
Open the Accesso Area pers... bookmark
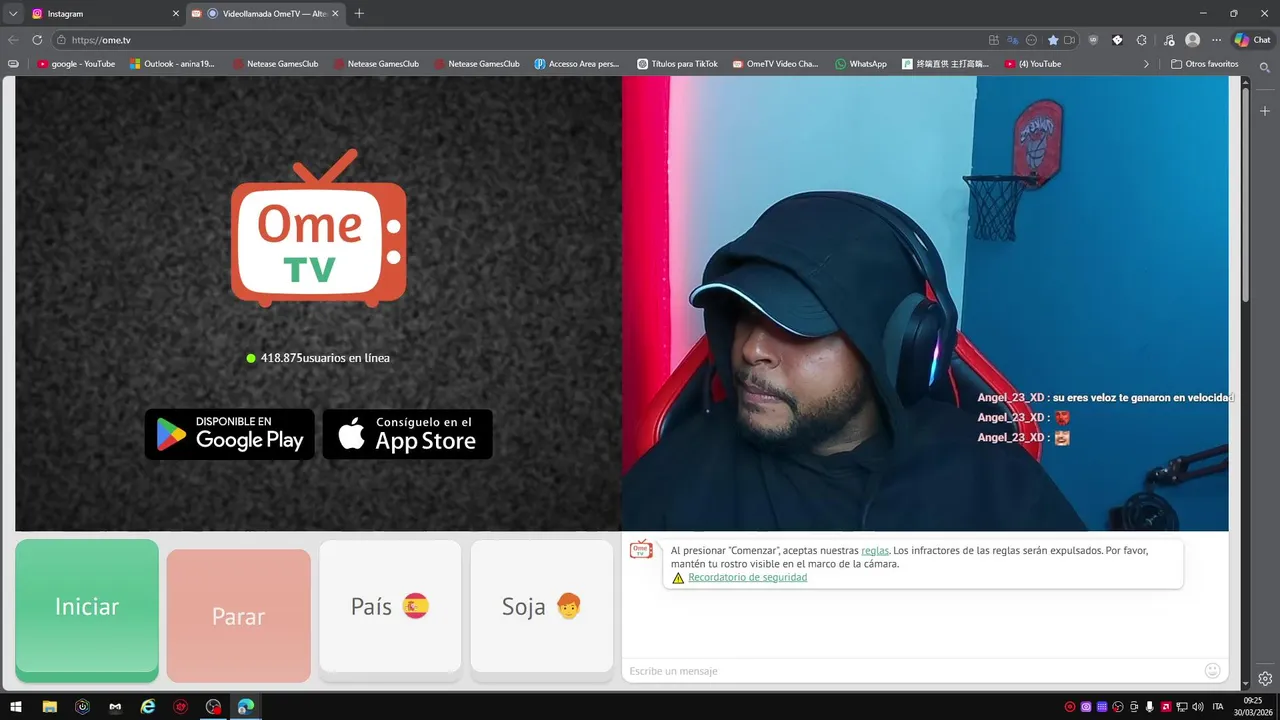(x=577, y=64)
